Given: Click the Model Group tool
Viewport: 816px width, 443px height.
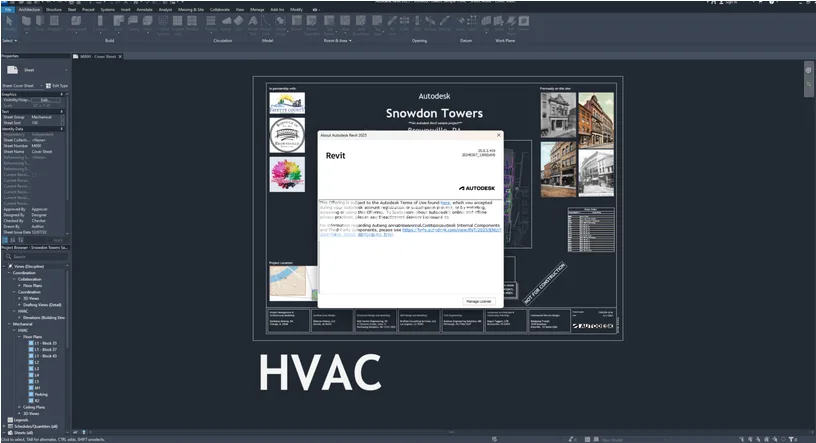Looking at the screenshot, I should point(280,23).
